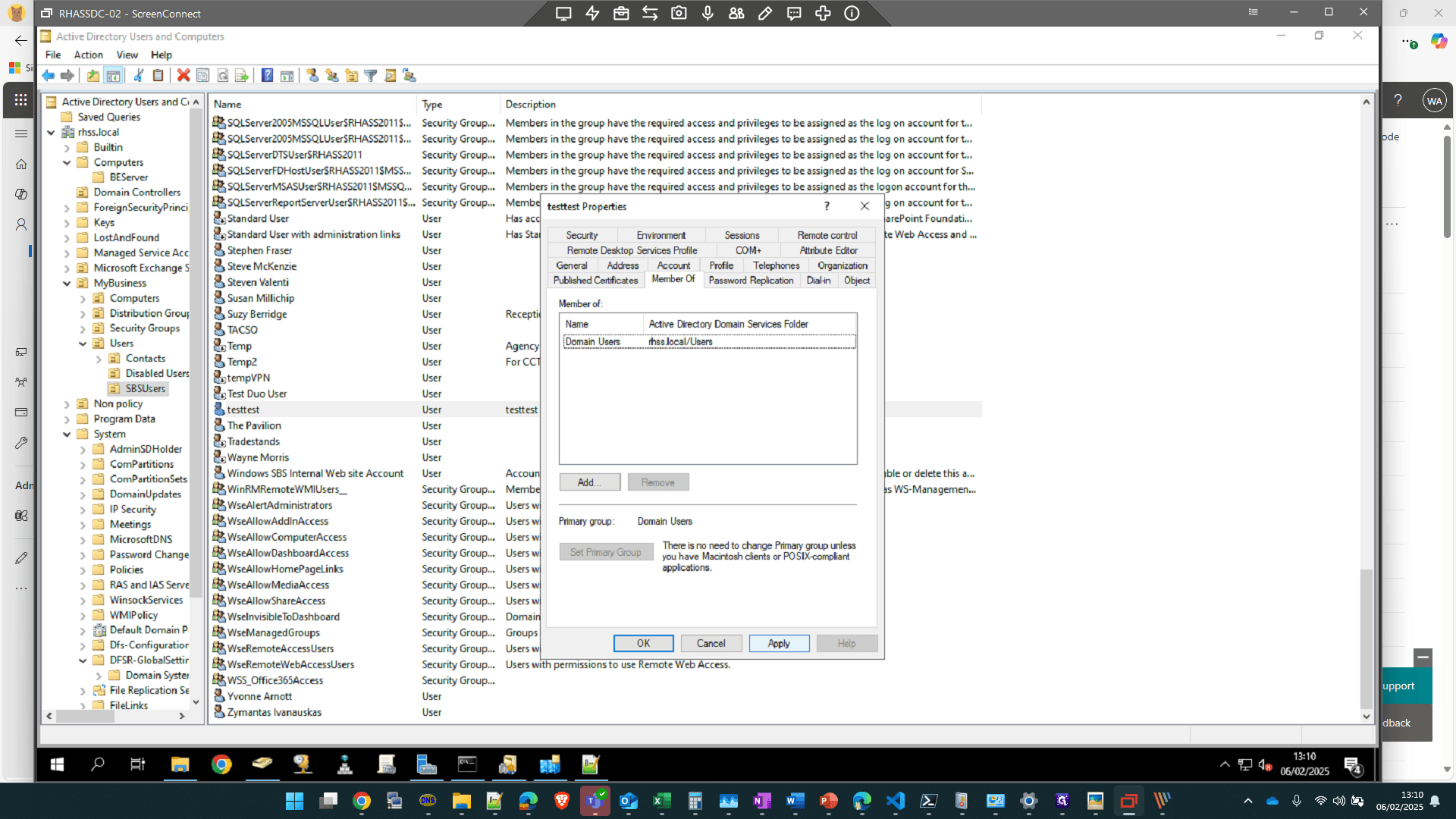Click the Apply button

coord(779,643)
